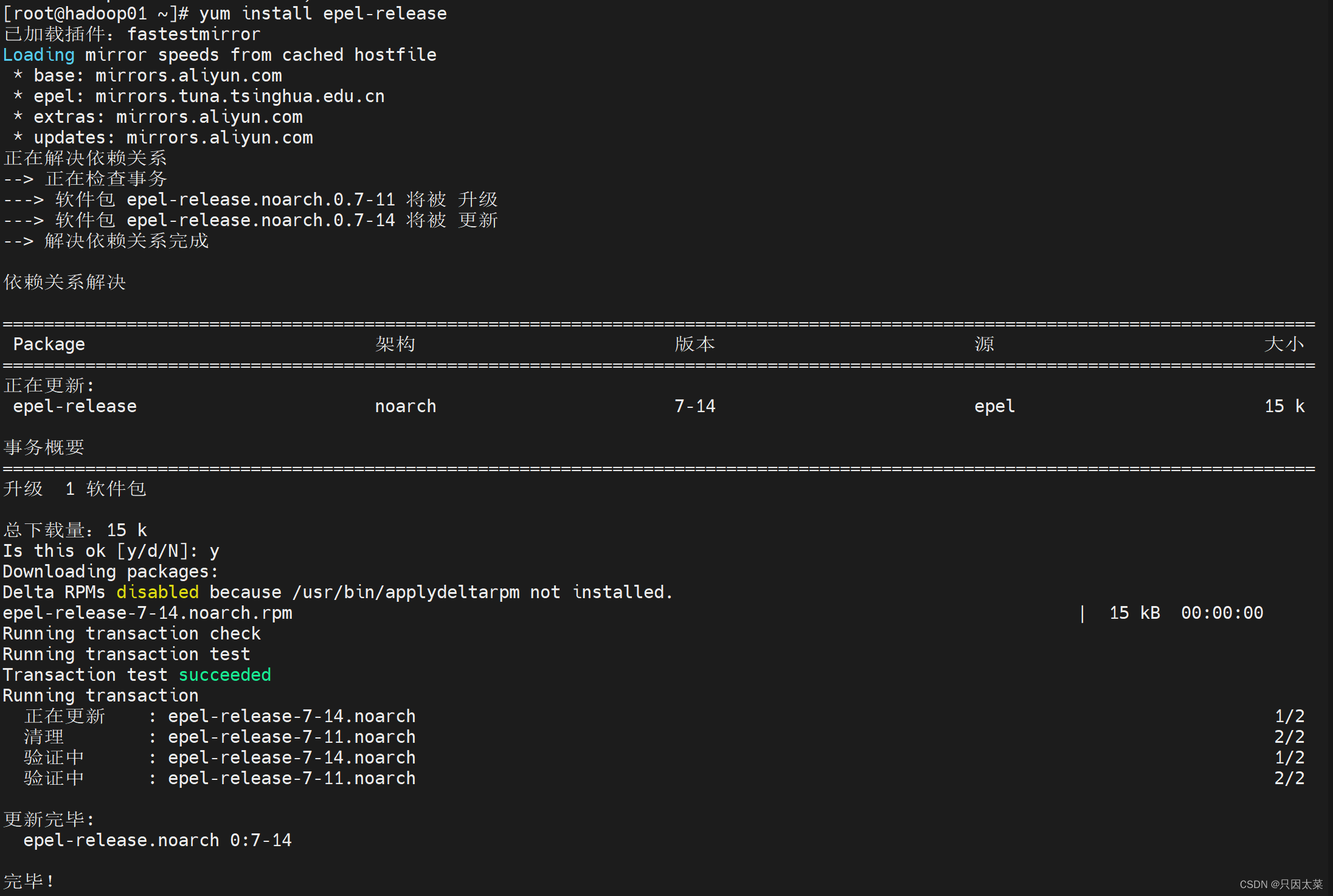Click the '00:00:00' download time

(1222, 613)
